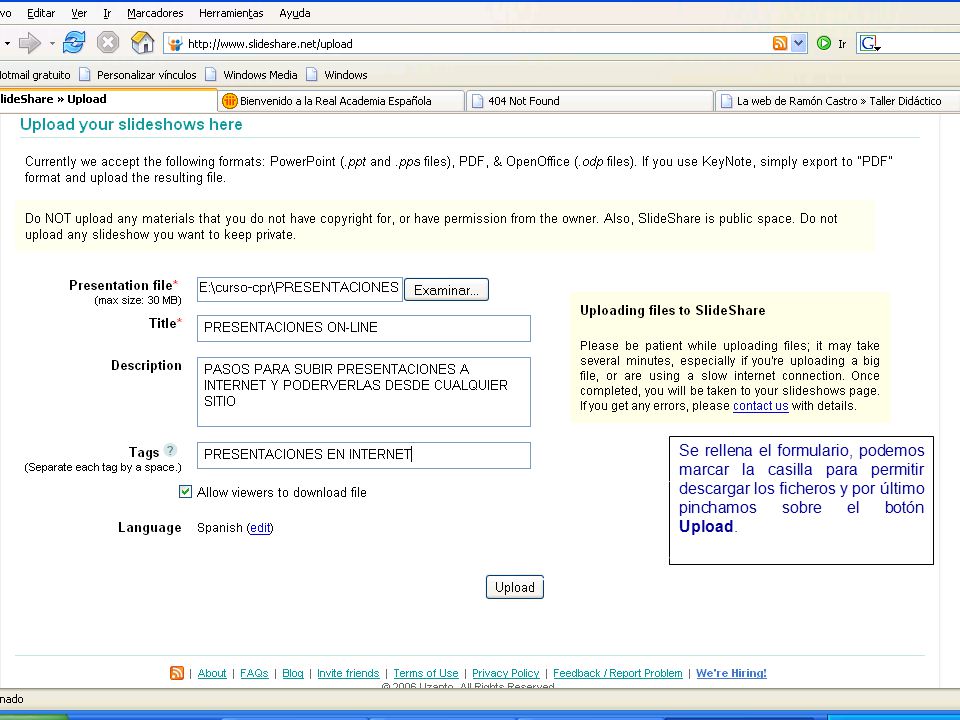Image resolution: width=960 pixels, height=720 pixels.
Task: Click the Forward navigation arrow
Action: (x=29, y=43)
